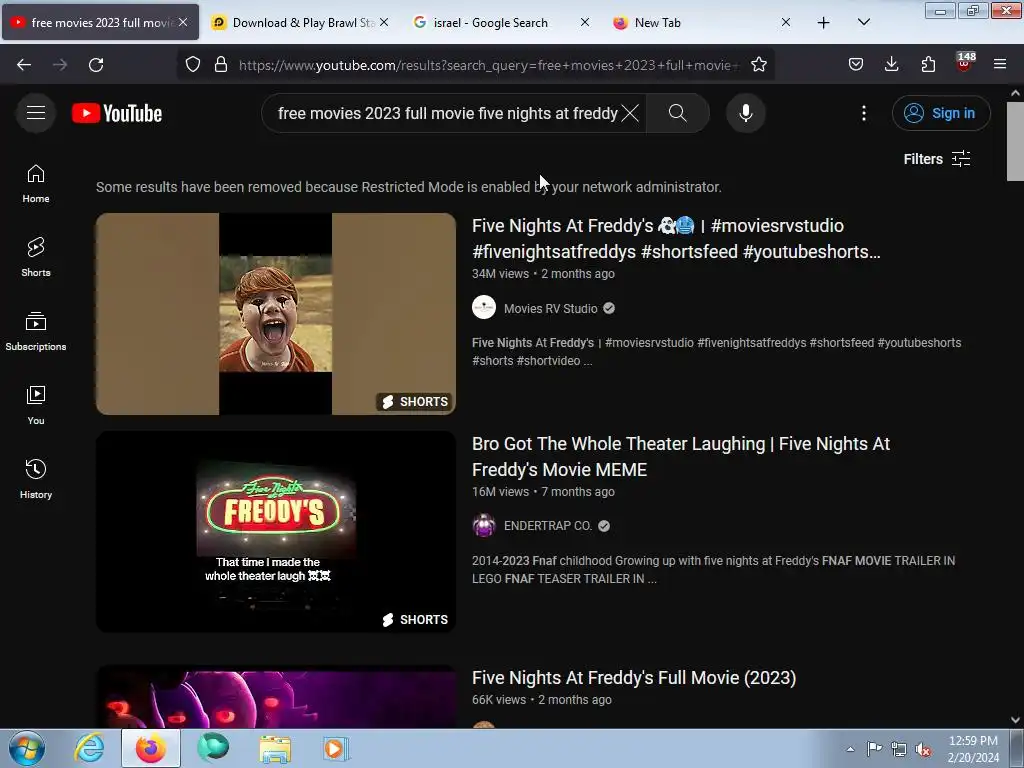
Task: Open a new browser tab
Action: pos(824,23)
